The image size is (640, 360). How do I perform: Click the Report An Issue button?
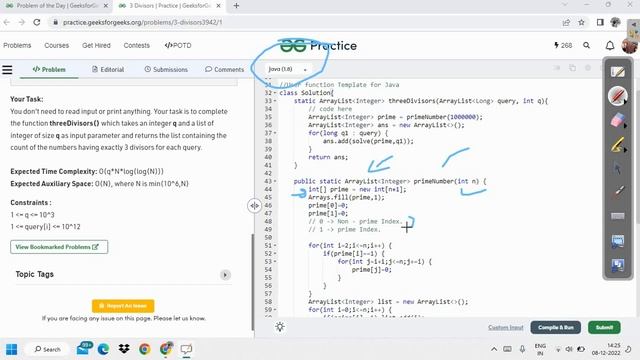tap(123, 306)
